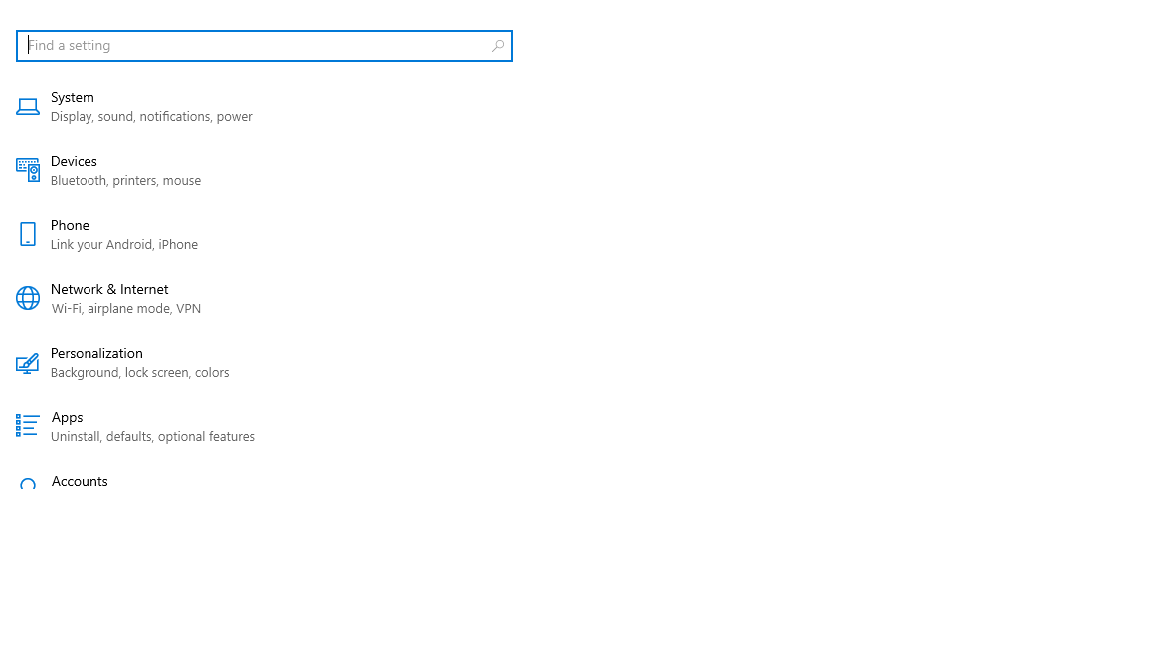The image size is (1152, 648).
Task: Go to Phone settings label
Action: point(70,226)
